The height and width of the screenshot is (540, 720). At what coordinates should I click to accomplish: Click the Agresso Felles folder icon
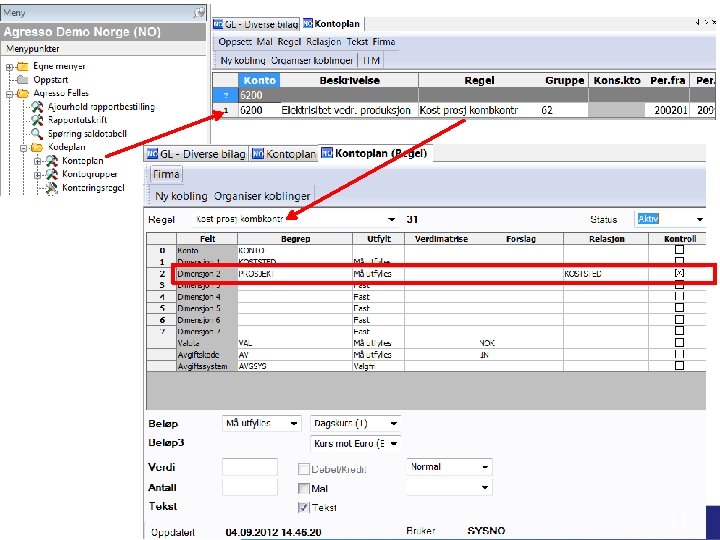click(x=23, y=93)
